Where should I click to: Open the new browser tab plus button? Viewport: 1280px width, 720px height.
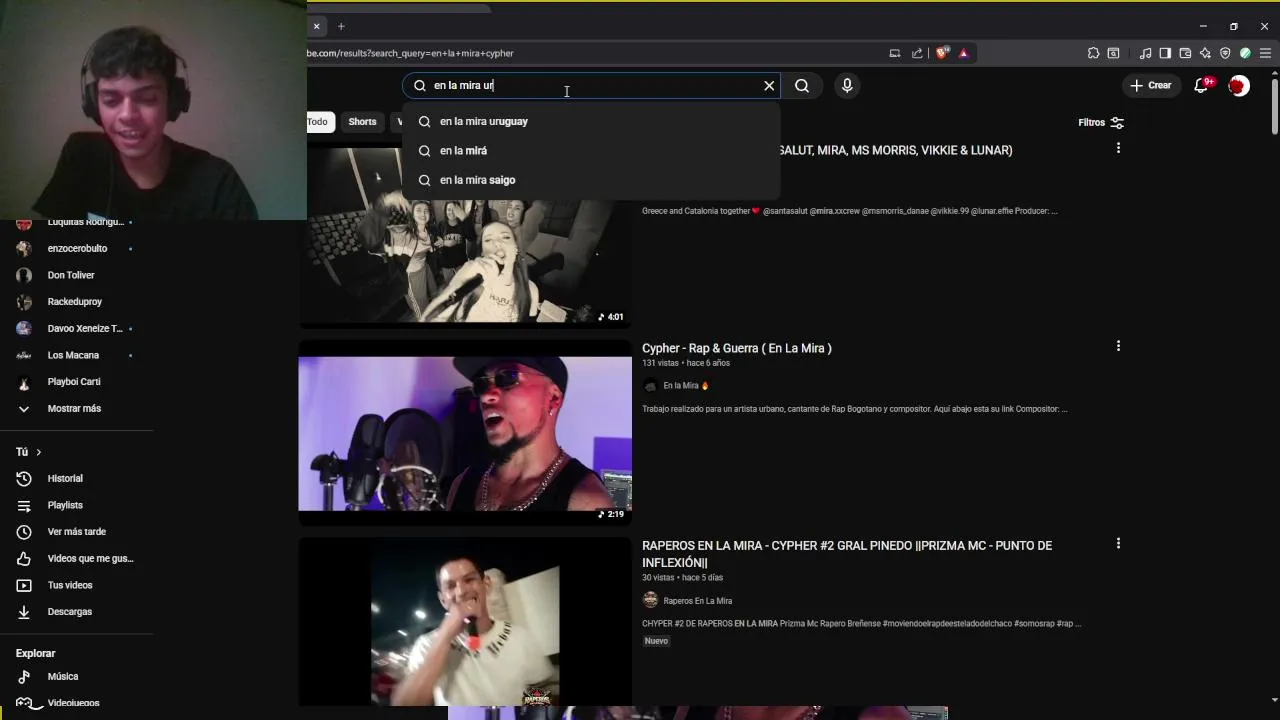click(341, 26)
